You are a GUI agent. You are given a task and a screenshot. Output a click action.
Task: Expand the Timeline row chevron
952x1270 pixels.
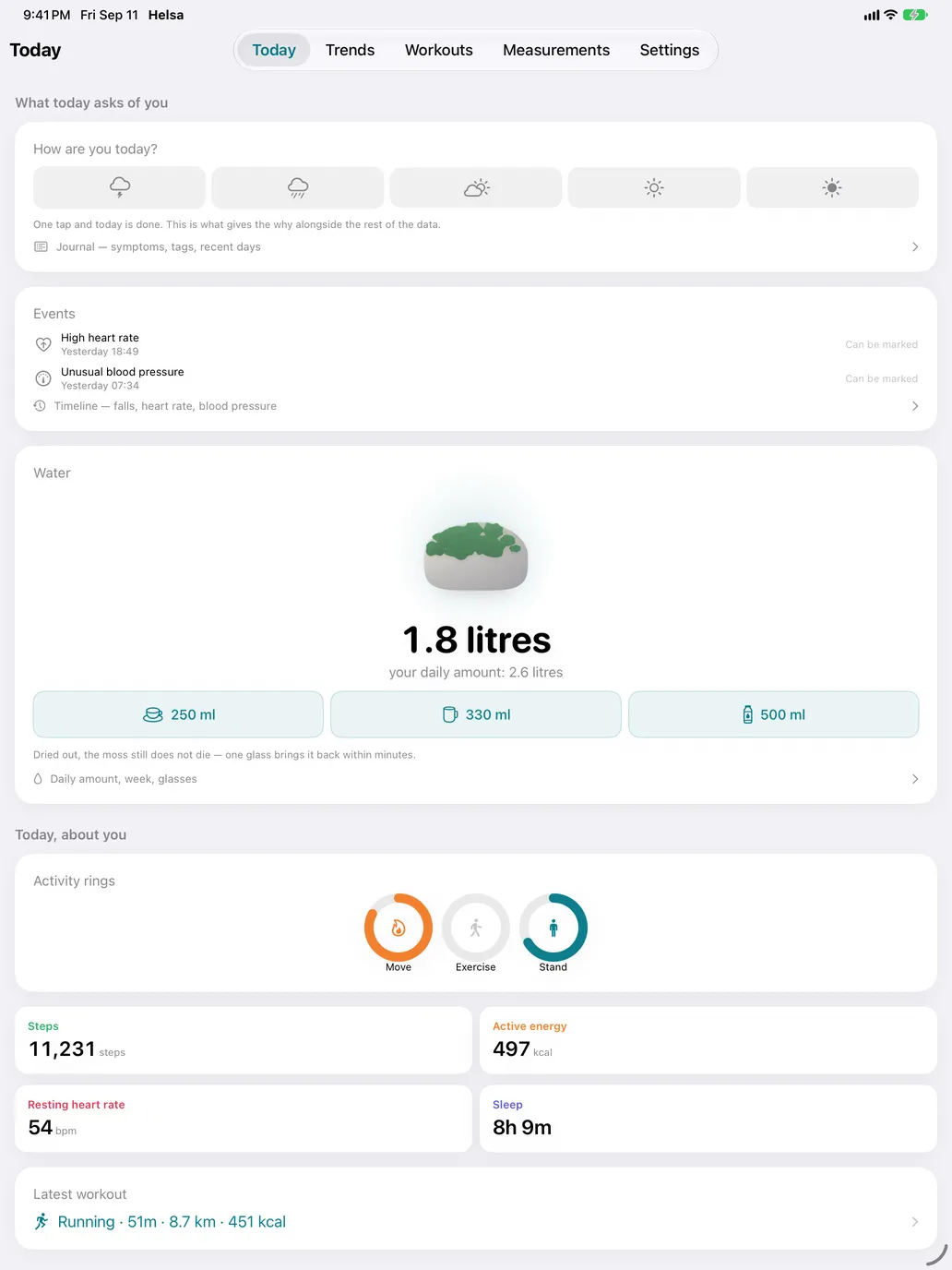tap(915, 406)
